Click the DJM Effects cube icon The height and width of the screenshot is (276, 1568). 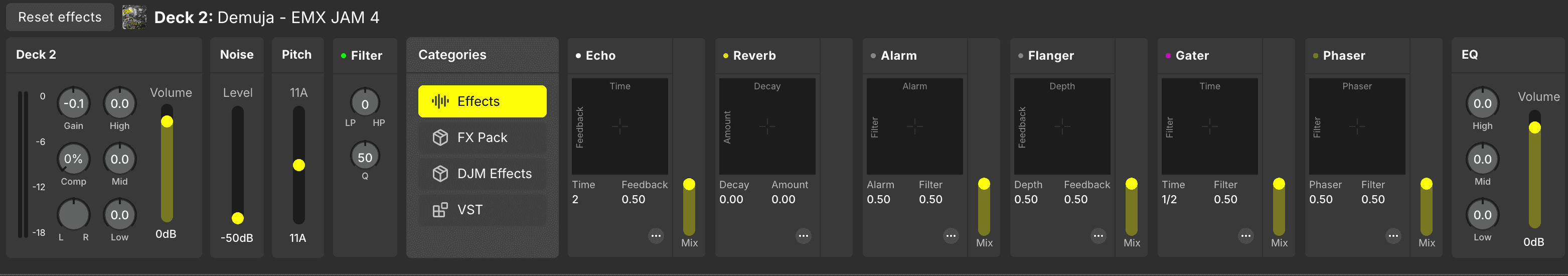(440, 174)
